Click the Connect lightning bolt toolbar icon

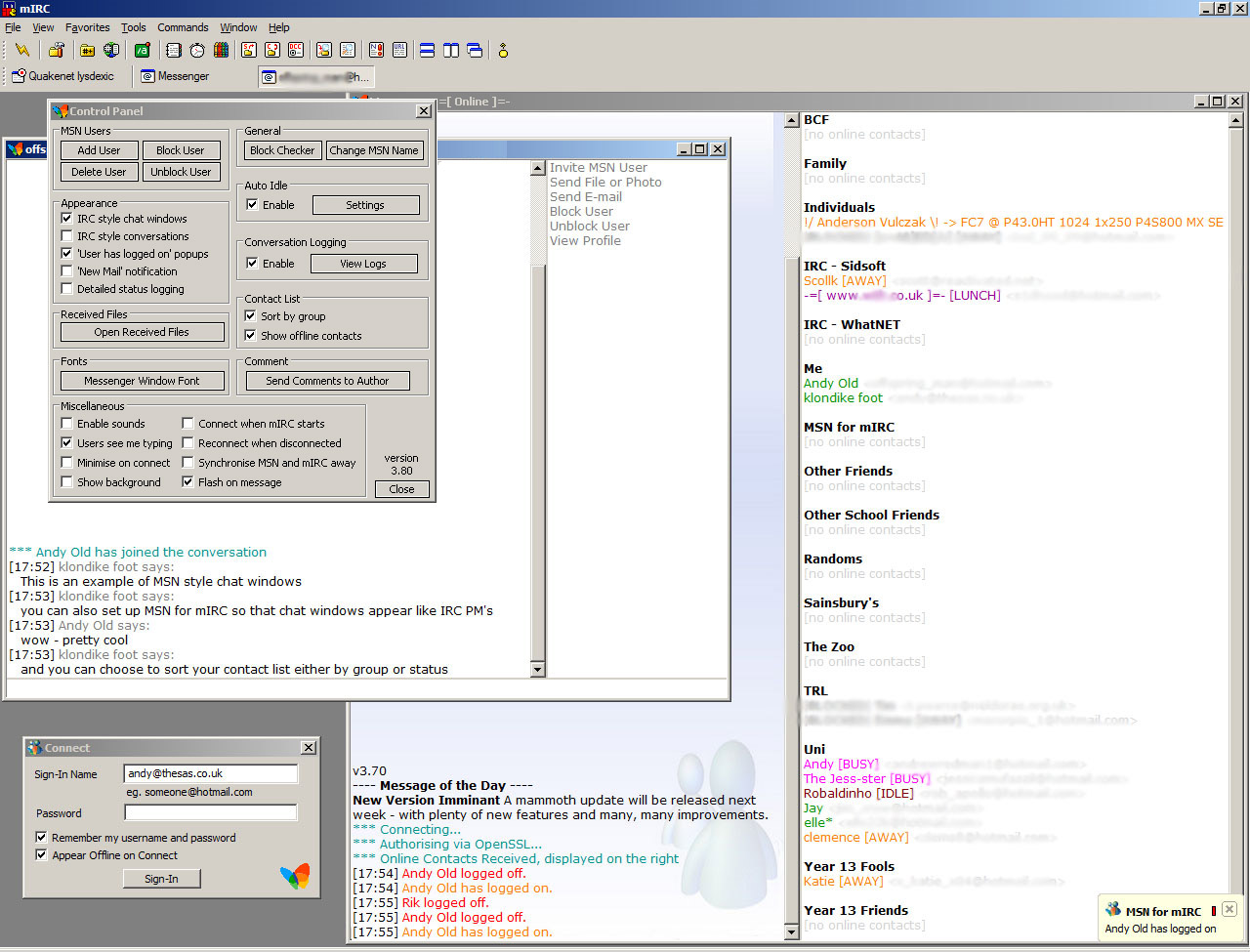point(21,50)
